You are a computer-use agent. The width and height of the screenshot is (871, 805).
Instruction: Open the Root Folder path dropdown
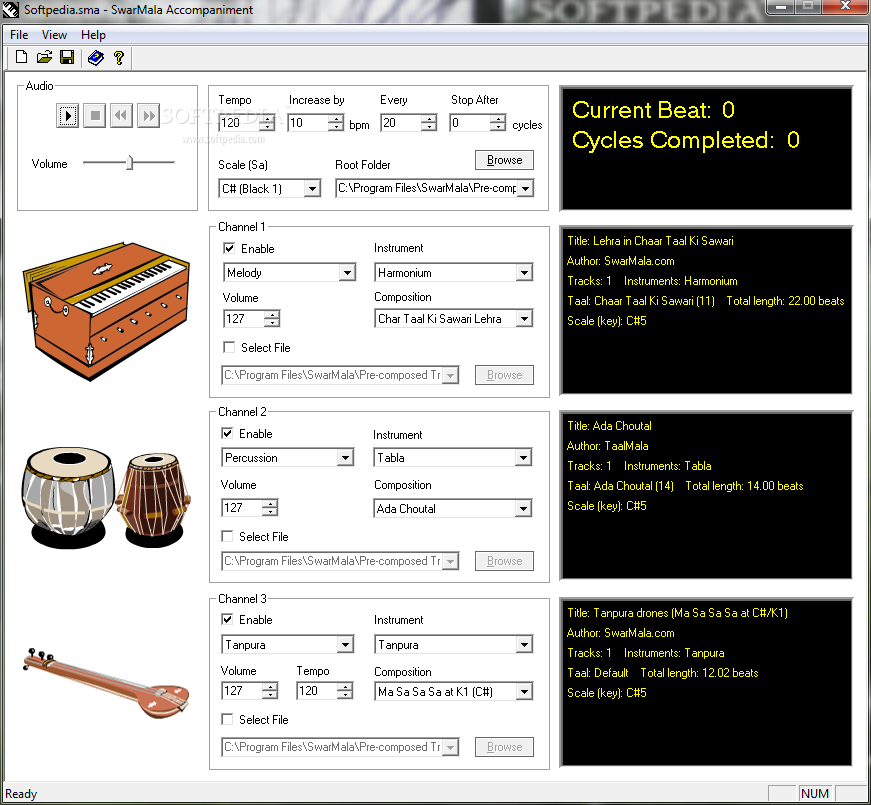click(525, 188)
